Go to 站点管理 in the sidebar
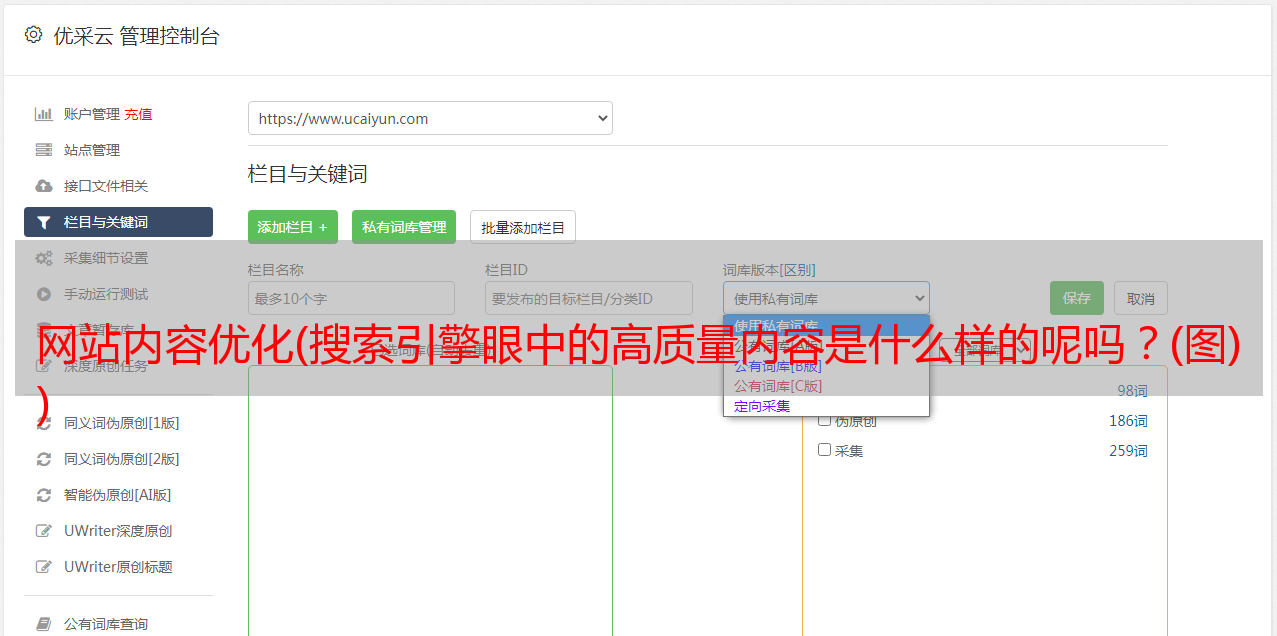Viewport: 1277px width, 636px height. tap(92, 150)
